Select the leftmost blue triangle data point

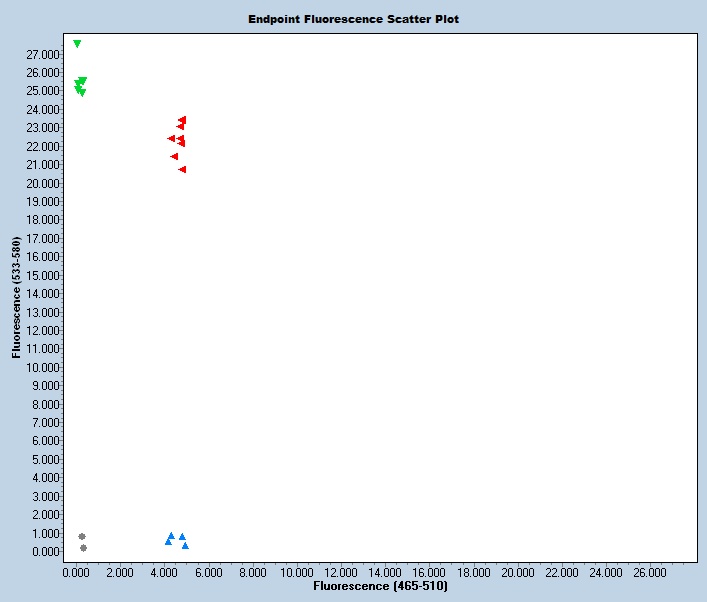click(x=168, y=541)
